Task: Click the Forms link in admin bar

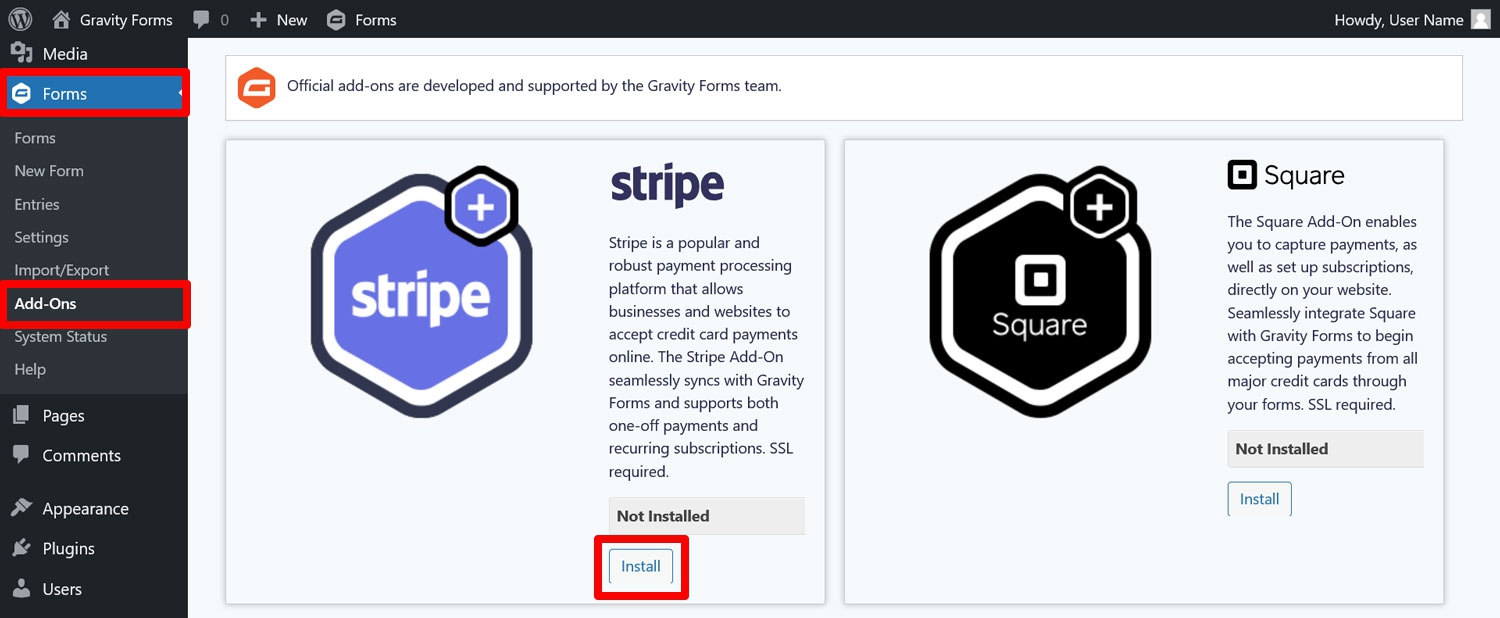Action: click(x=376, y=20)
